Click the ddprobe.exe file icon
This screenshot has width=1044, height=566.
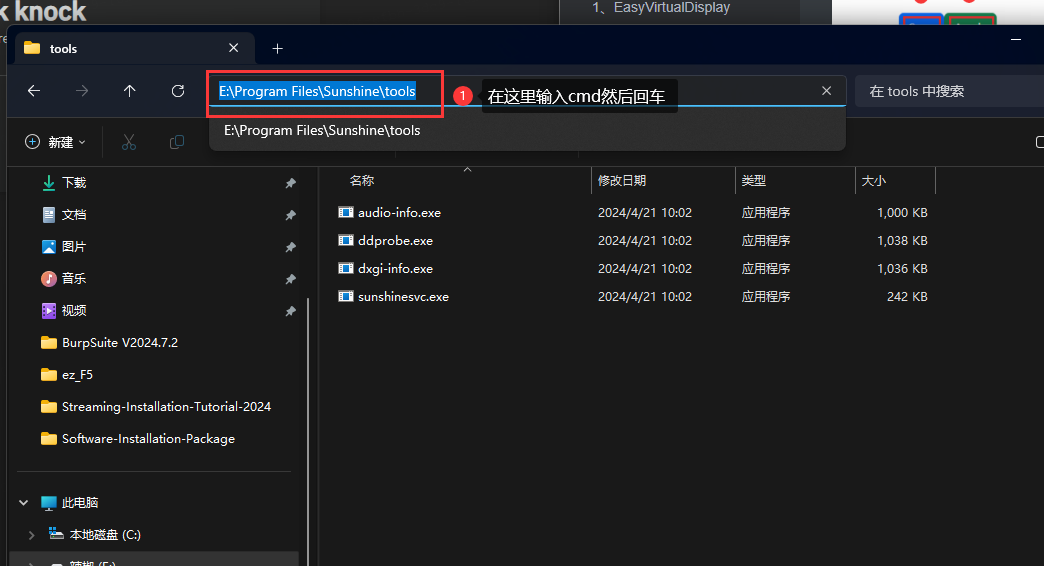[x=346, y=240]
